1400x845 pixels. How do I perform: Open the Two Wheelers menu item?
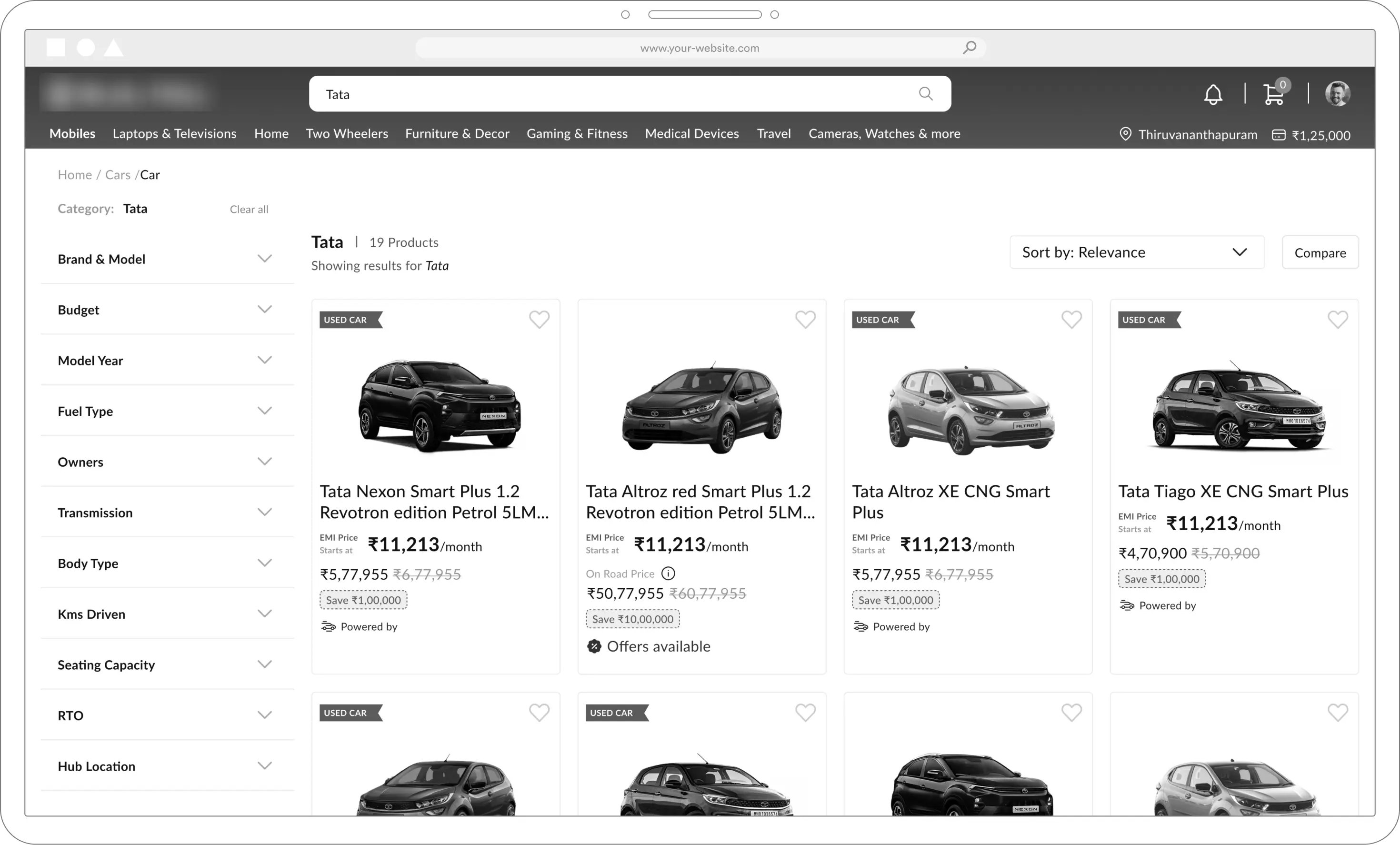coord(347,133)
